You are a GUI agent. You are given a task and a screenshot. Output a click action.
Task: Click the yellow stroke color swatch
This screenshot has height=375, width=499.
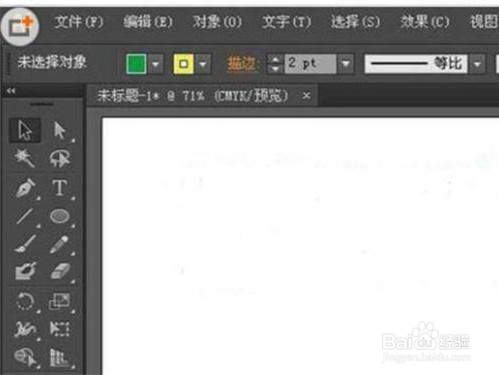tap(184, 64)
